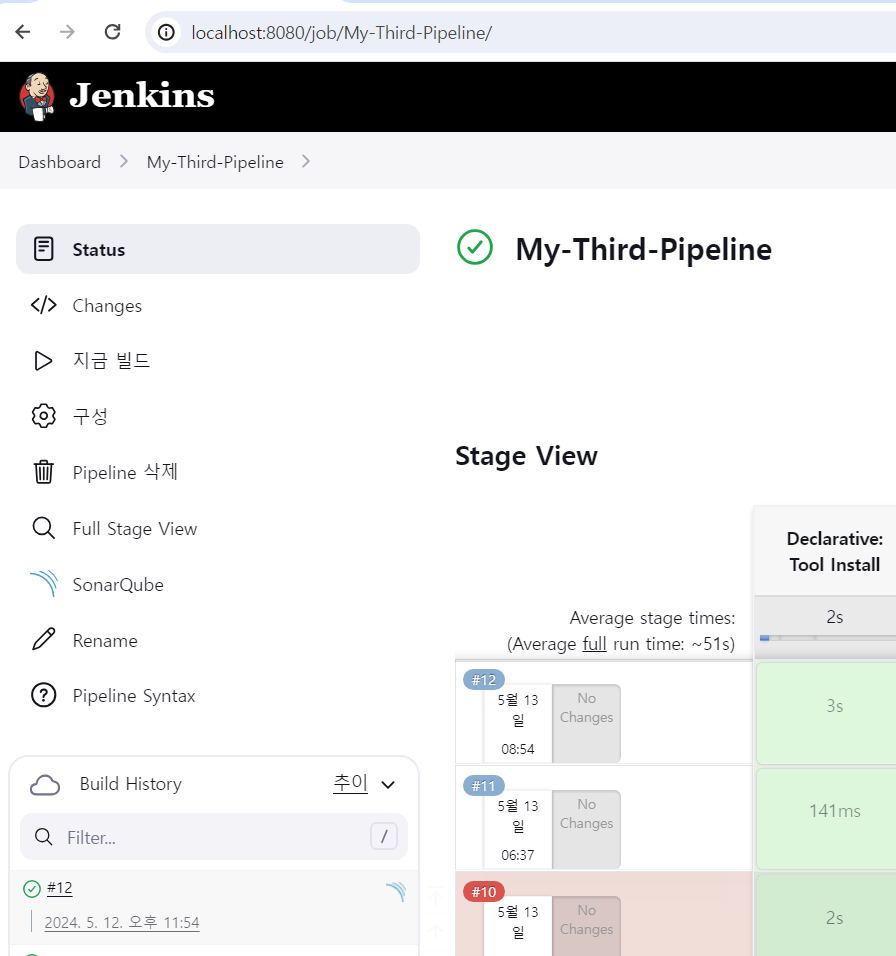
Task: Click the Build History heading text
Action: 130,784
